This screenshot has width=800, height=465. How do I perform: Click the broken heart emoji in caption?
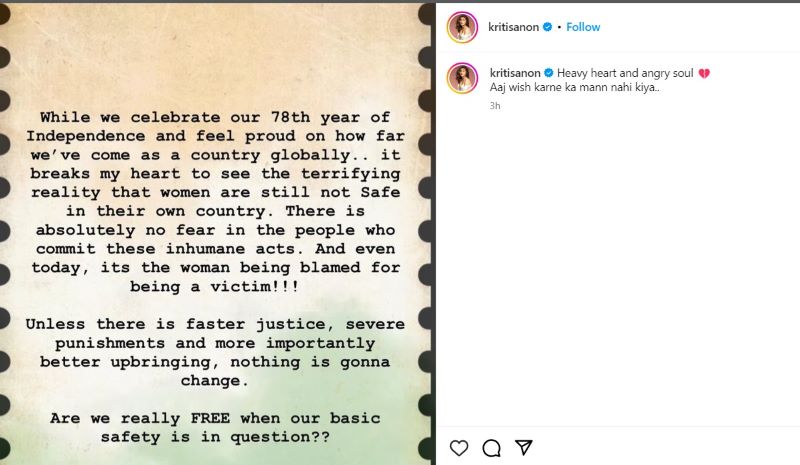point(704,74)
